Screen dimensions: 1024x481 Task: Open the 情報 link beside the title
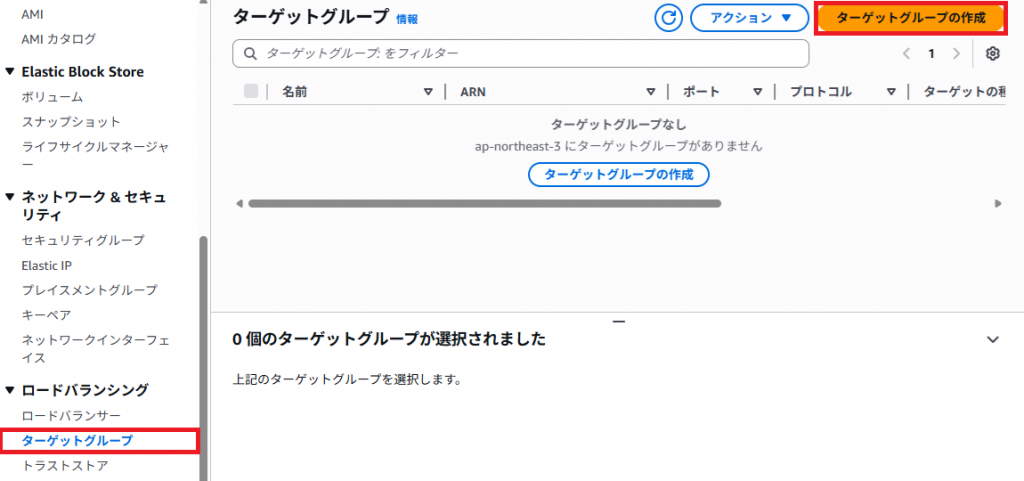[407, 19]
